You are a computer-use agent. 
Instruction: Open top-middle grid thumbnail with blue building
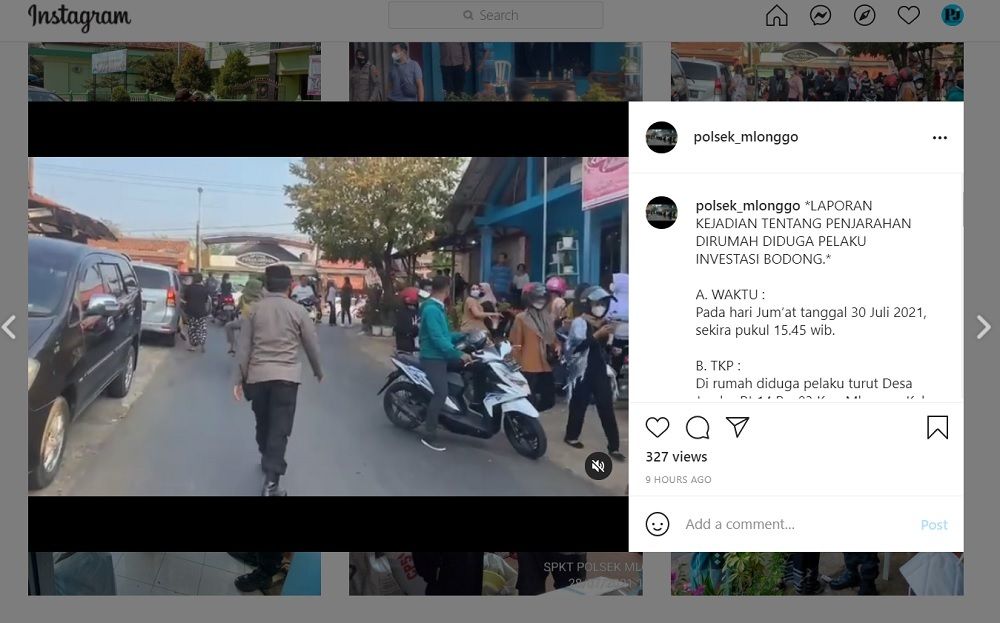tap(495, 71)
